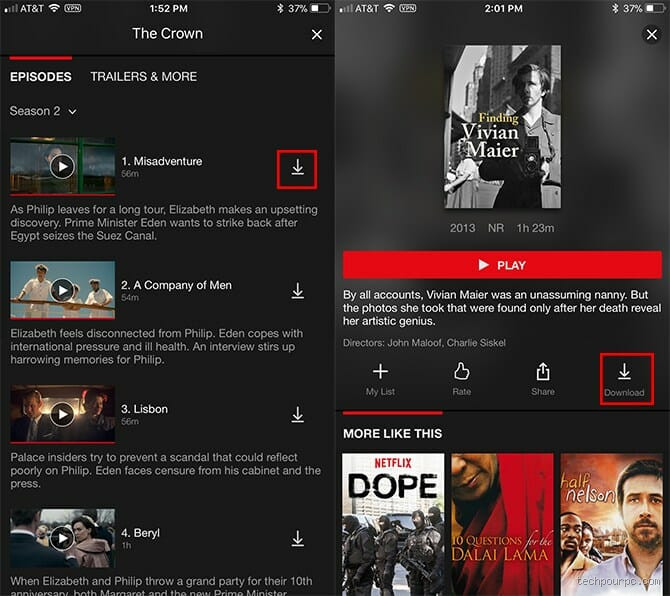This screenshot has width=670, height=596.
Task: Tap the Wi-Fi icon in right status bar
Action: 389,8
